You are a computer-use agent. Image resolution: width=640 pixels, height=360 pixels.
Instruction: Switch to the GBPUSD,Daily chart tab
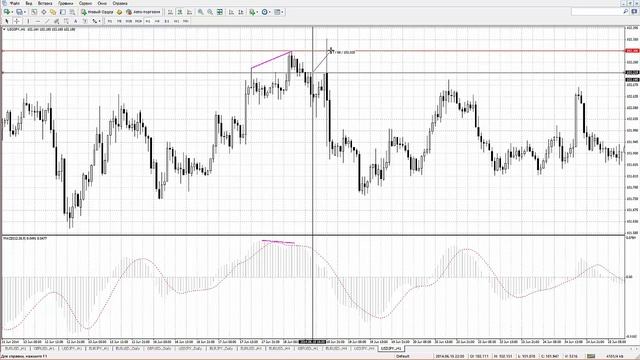[x=159, y=349]
